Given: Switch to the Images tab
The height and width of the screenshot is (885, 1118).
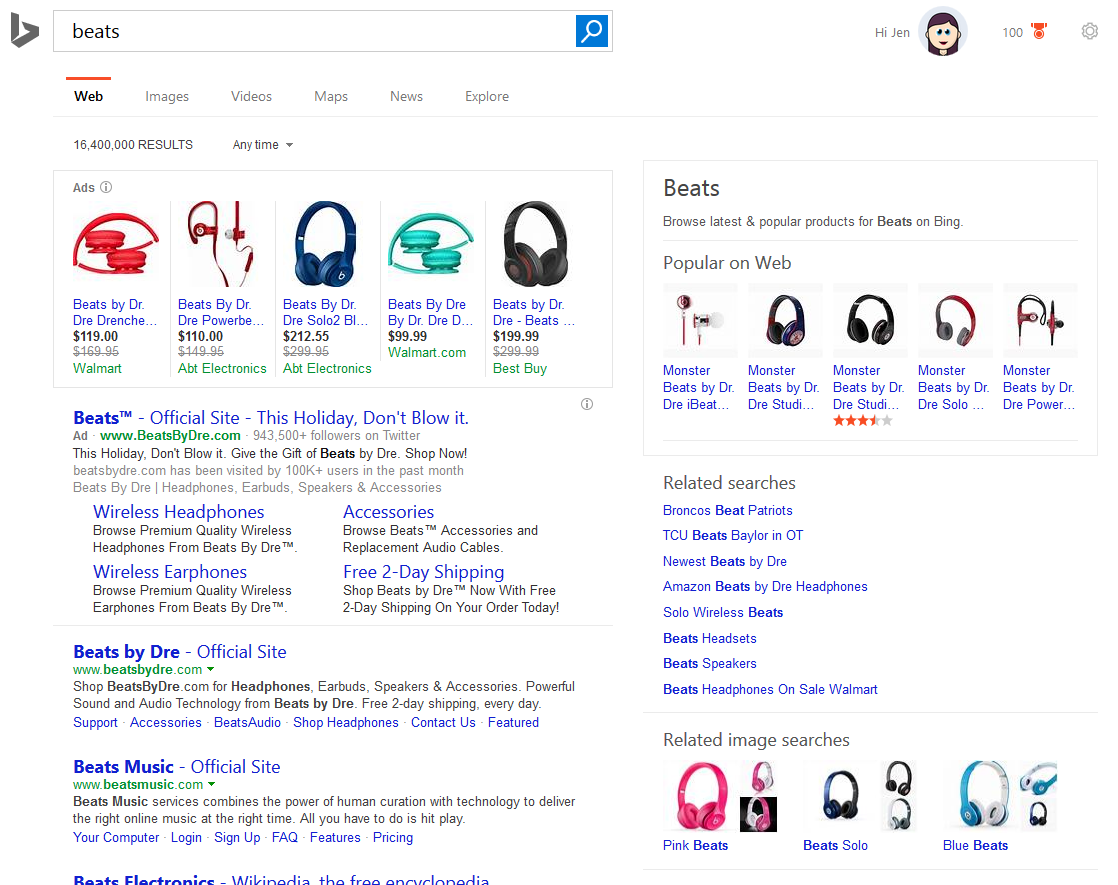Looking at the screenshot, I should pyautogui.click(x=167, y=97).
